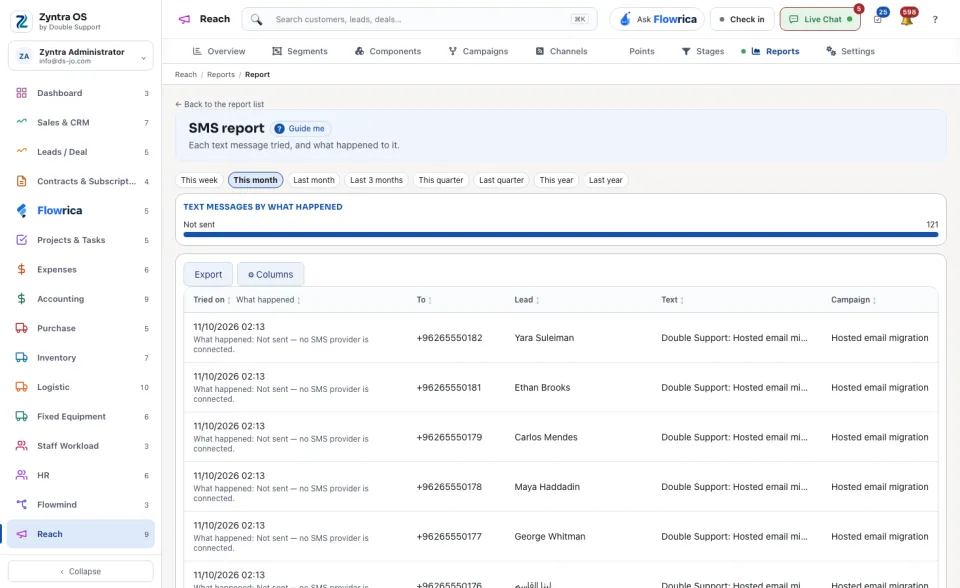Click the help question mark icon
The width and height of the screenshot is (960, 588).
tap(935, 20)
